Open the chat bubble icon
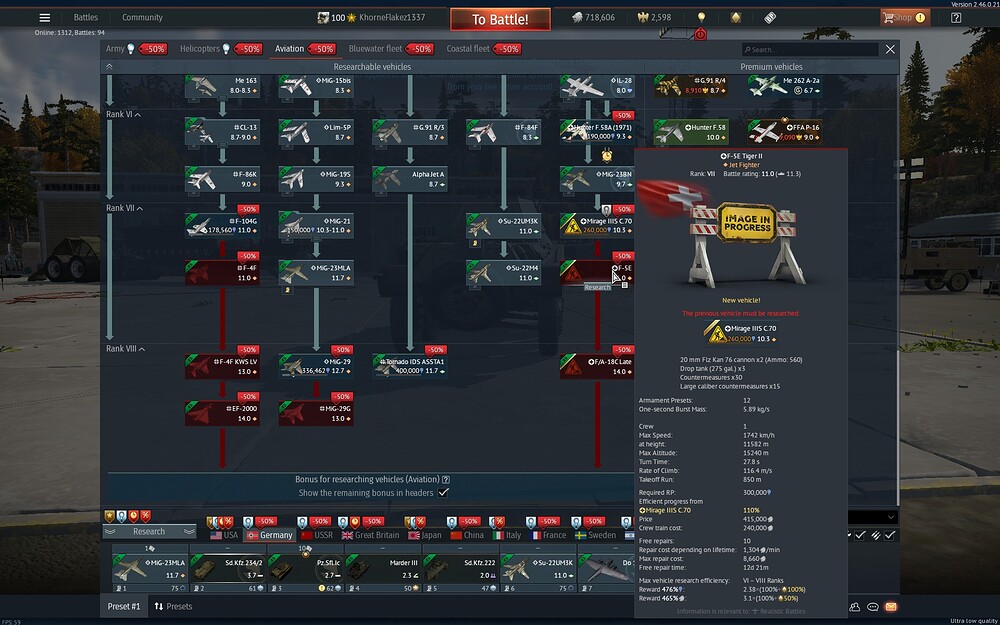The image size is (1000, 625). point(872,607)
